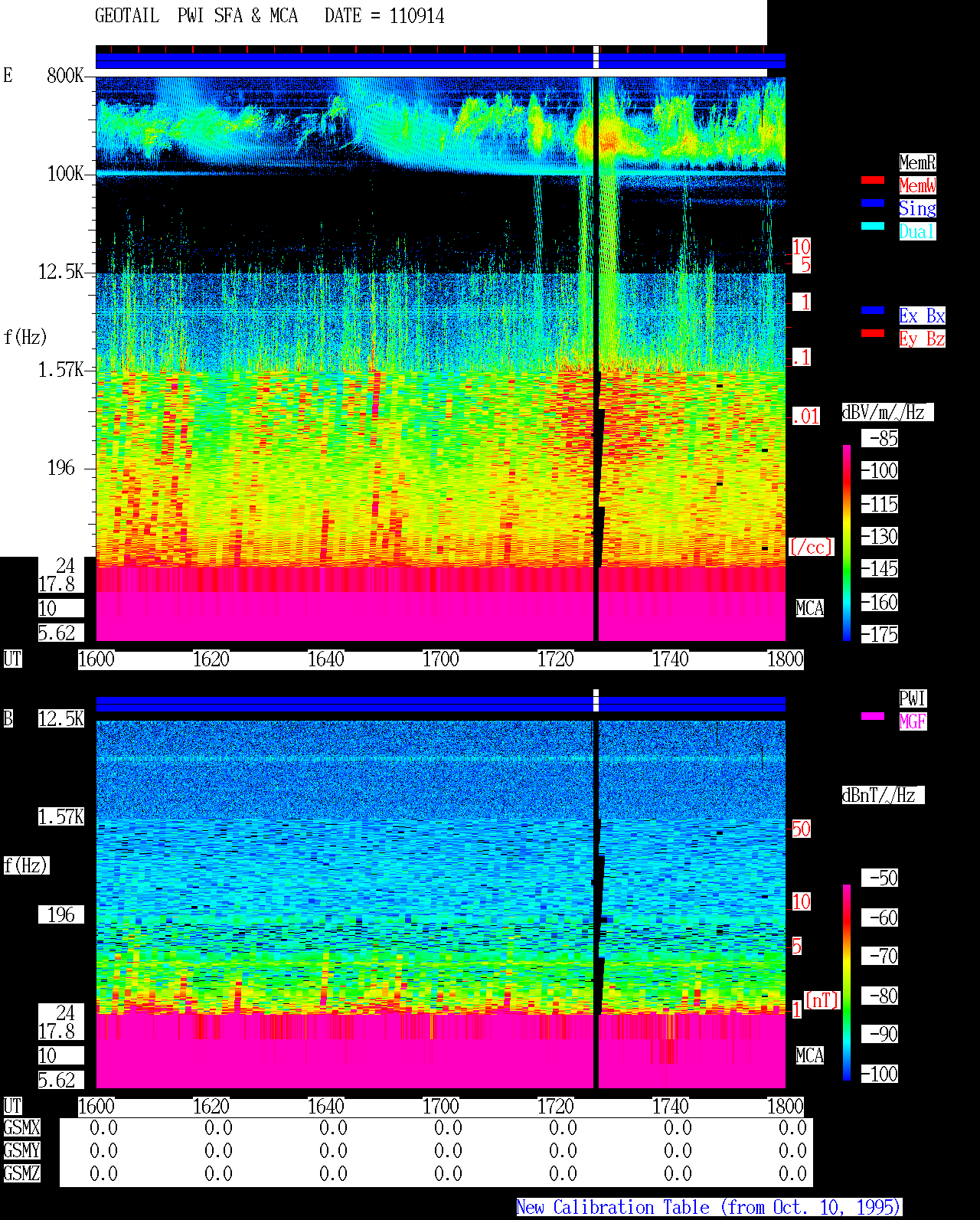
Task: Click the 'GEOTAIL PWI SFA & MCA' title
Action: tap(196, 16)
